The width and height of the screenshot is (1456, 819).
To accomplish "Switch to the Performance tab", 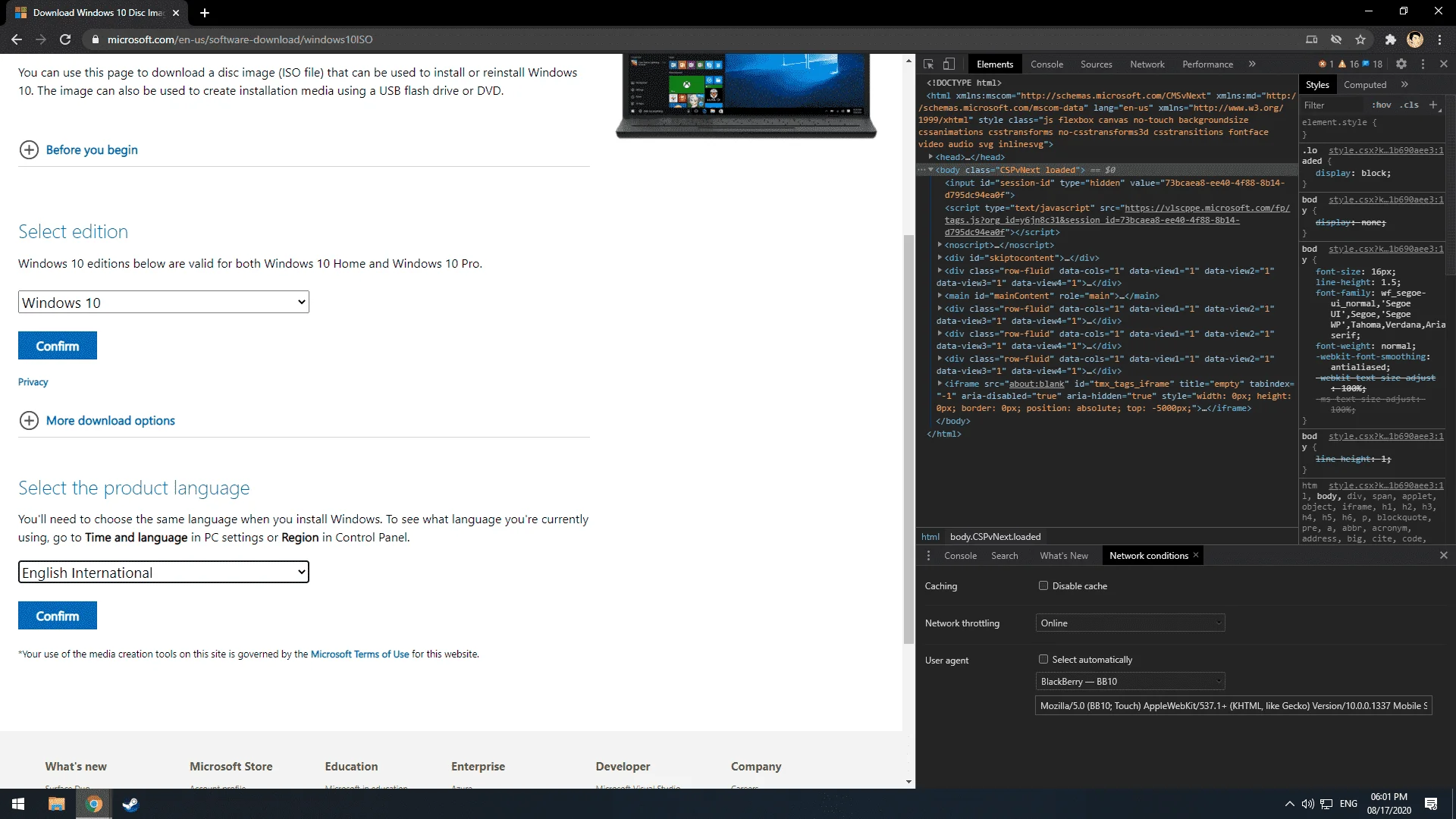I will [x=1207, y=64].
